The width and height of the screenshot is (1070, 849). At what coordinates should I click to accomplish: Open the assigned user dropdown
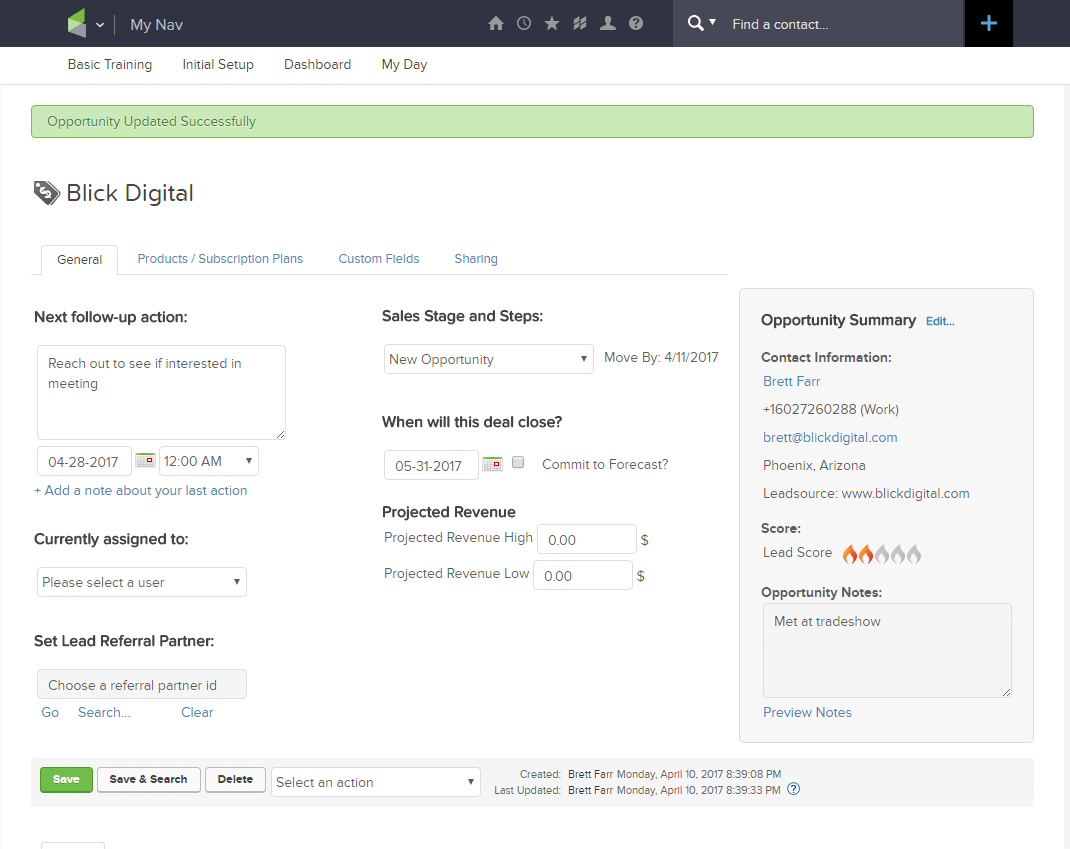[142, 582]
